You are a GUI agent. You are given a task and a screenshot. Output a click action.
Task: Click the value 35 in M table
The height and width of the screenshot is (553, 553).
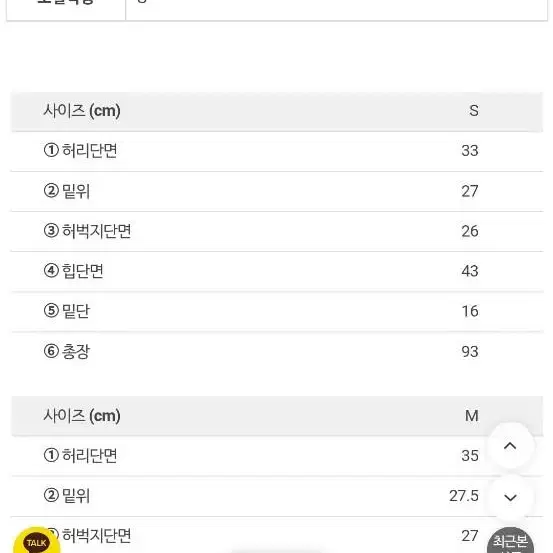click(x=470, y=456)
